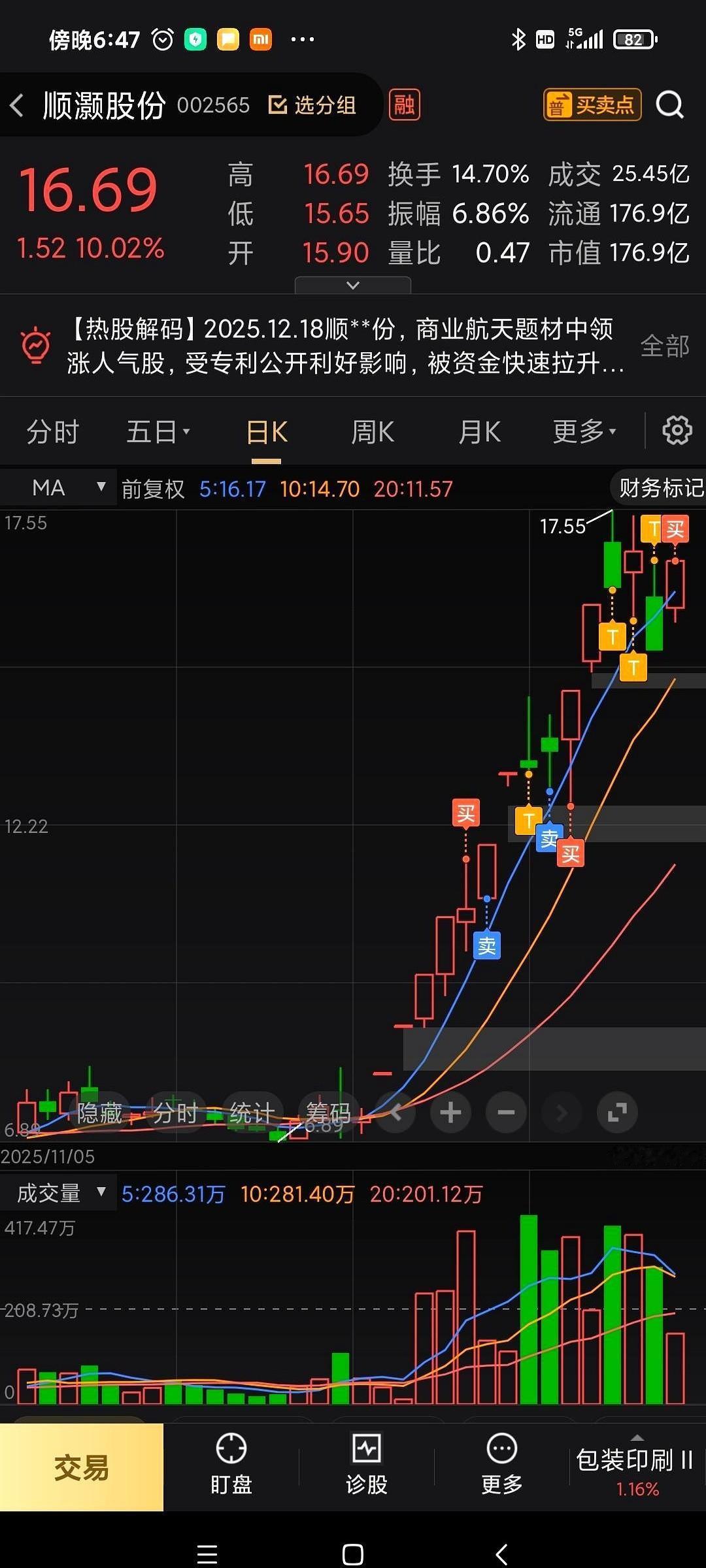Zoom out chart with minus button

tap(506, 1112)
